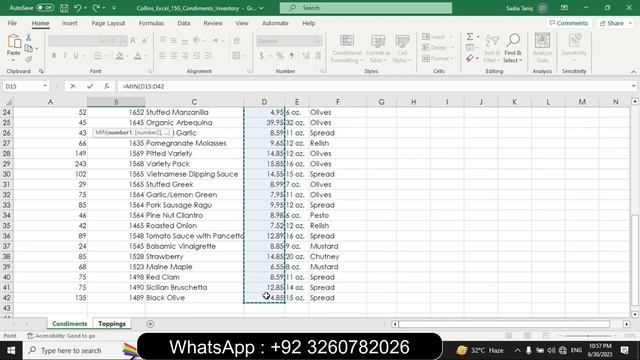Select column D header

tap(264, 102)
